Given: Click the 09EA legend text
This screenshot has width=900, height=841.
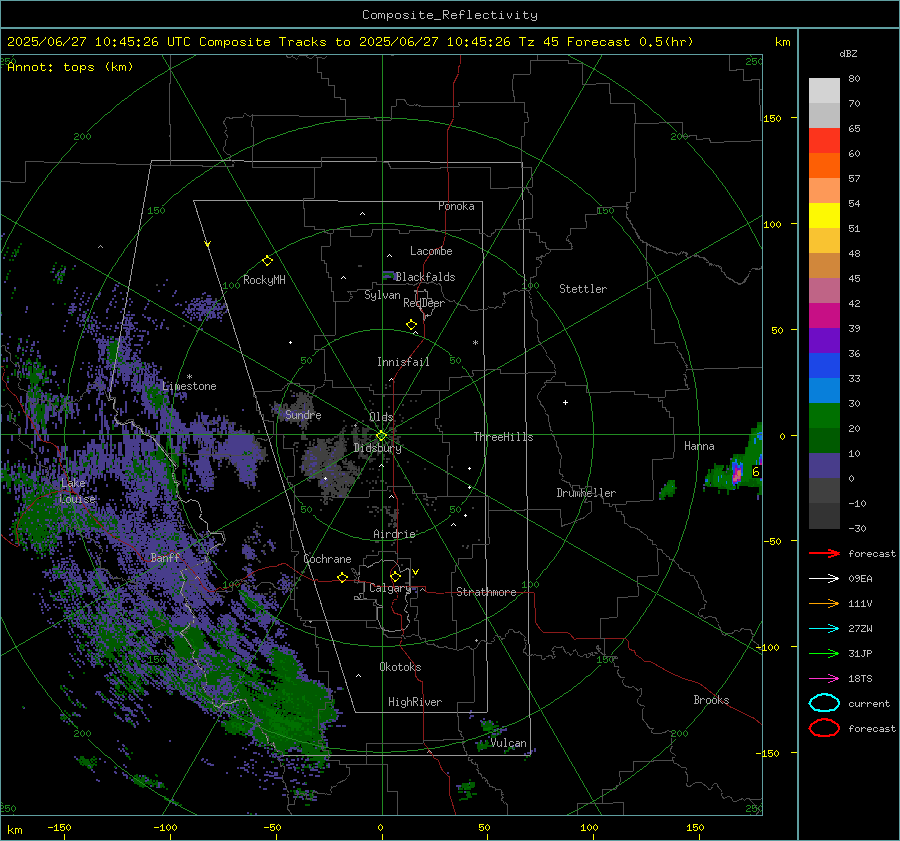Looking at the screenshot, I should [x=860, y=579].
